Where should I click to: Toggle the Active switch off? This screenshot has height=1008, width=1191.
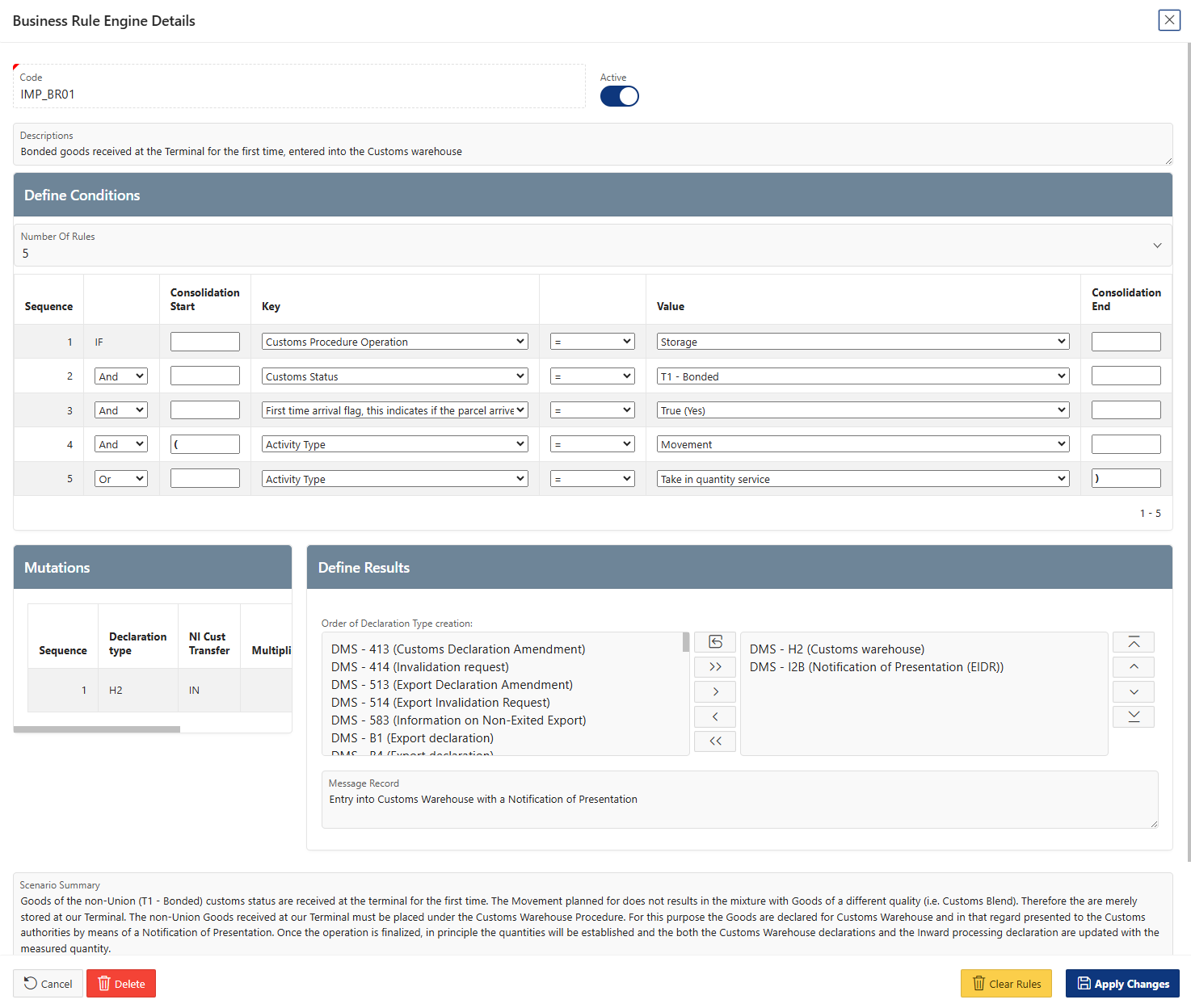tap(619, 96)
